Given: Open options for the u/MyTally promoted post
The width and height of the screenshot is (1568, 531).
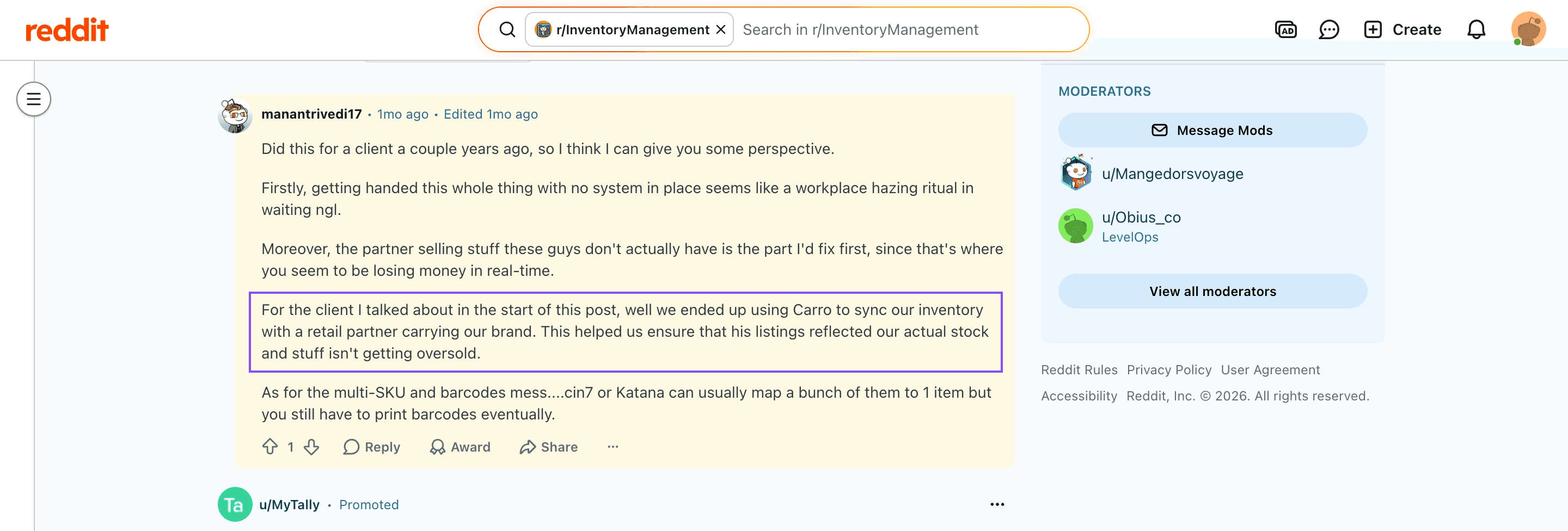Looking at the screenshot, I should pyautogui.click(x=997, y=504).
